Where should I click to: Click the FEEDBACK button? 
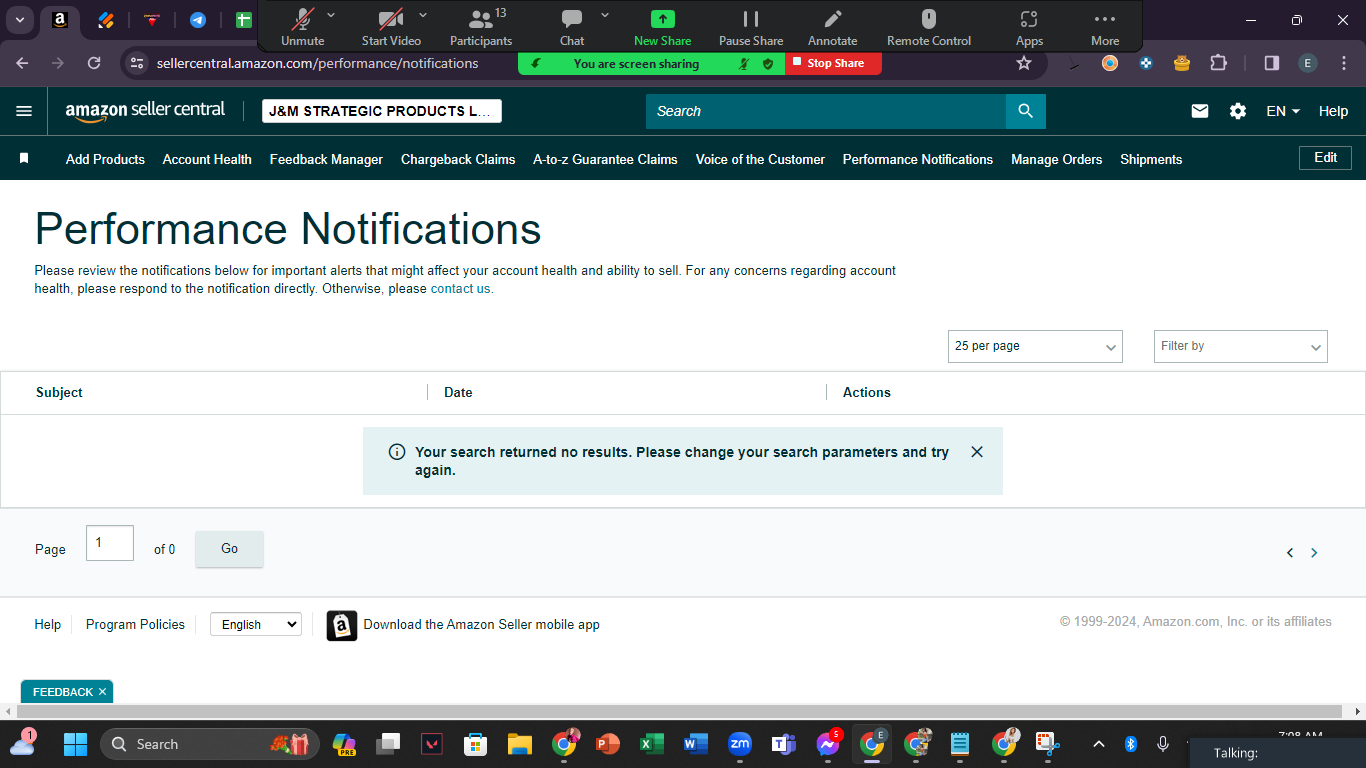tap(63, 692)
